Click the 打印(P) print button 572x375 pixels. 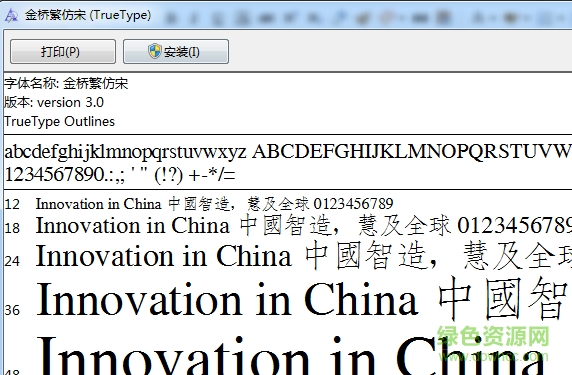click(63, 51)
